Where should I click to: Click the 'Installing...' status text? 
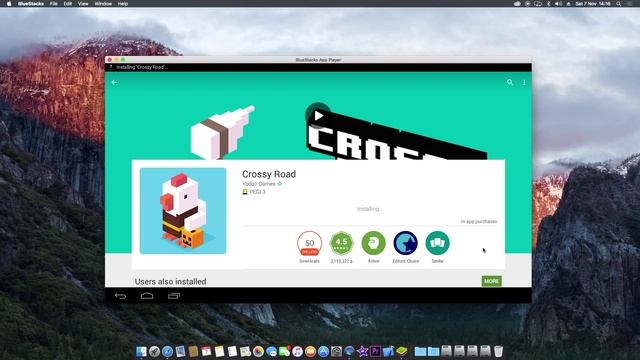[369, 209]
